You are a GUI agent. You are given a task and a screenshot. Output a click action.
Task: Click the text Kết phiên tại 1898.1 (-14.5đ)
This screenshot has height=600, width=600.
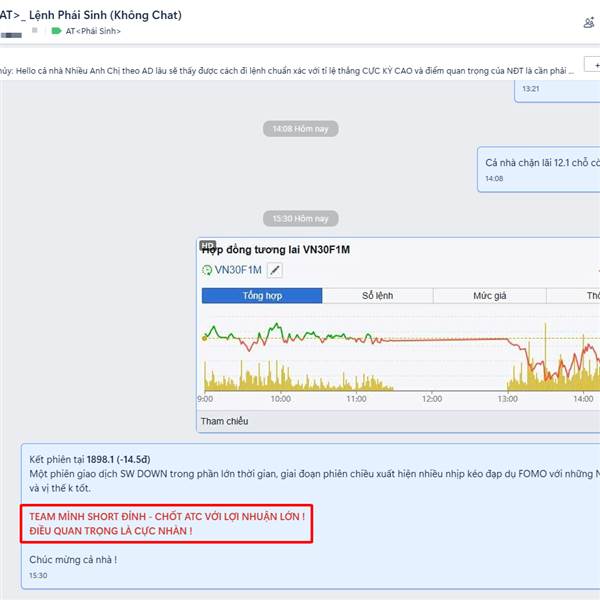[x=90, y=459]
